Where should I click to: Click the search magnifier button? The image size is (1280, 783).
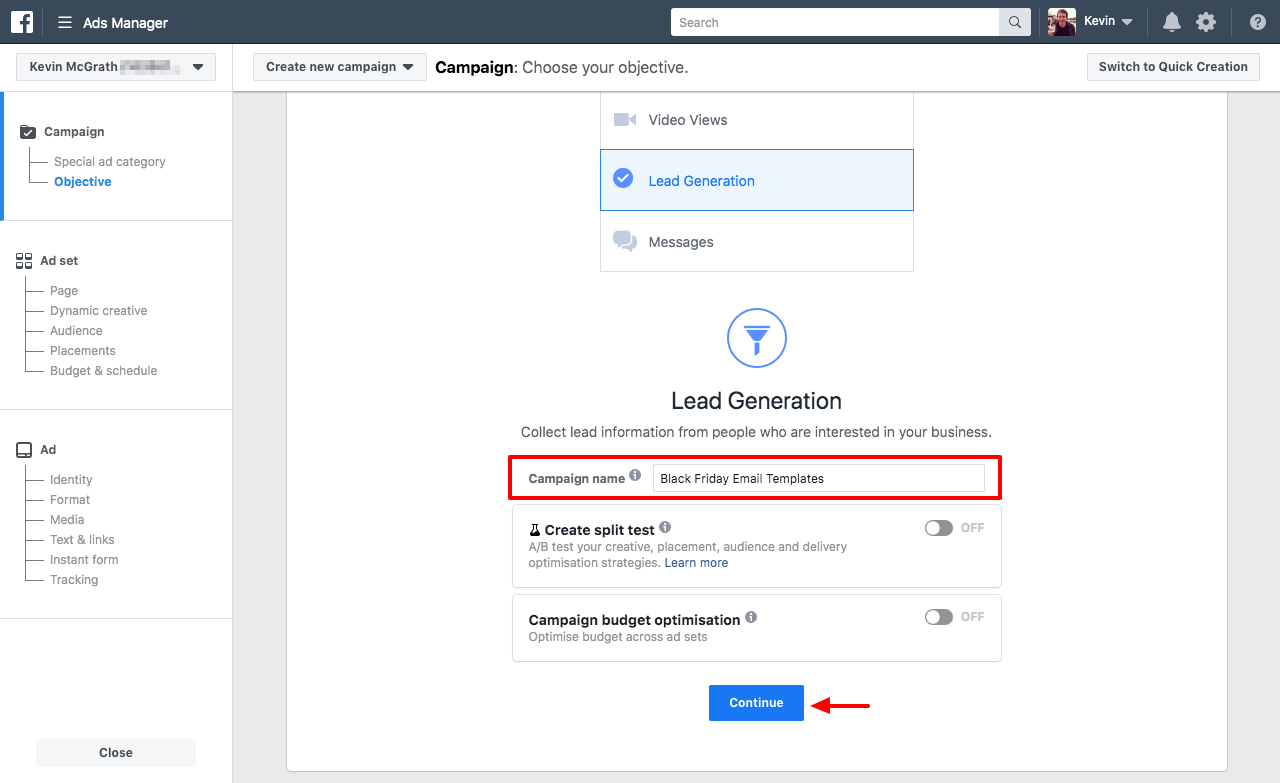click(x=1015, y=22)
